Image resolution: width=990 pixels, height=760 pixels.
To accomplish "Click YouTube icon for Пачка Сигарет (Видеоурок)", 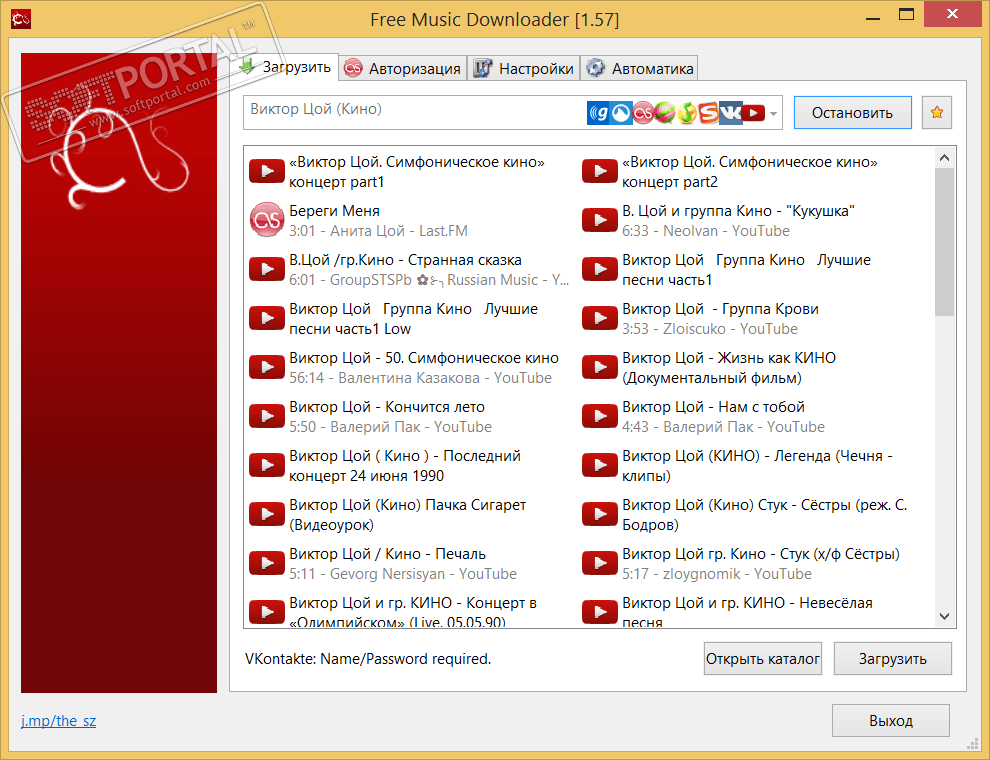I will click(x=266, y=514).
